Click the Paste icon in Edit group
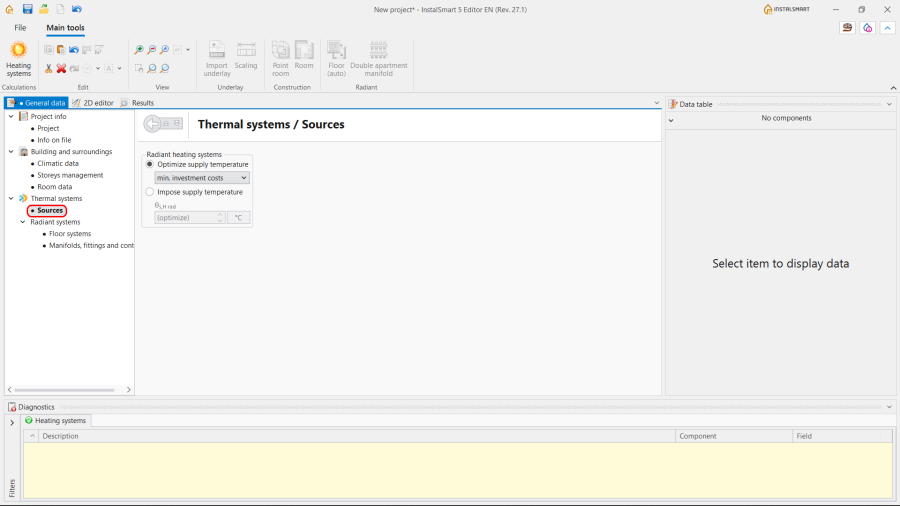Screen dimensions: 900x506 [61, 50]
